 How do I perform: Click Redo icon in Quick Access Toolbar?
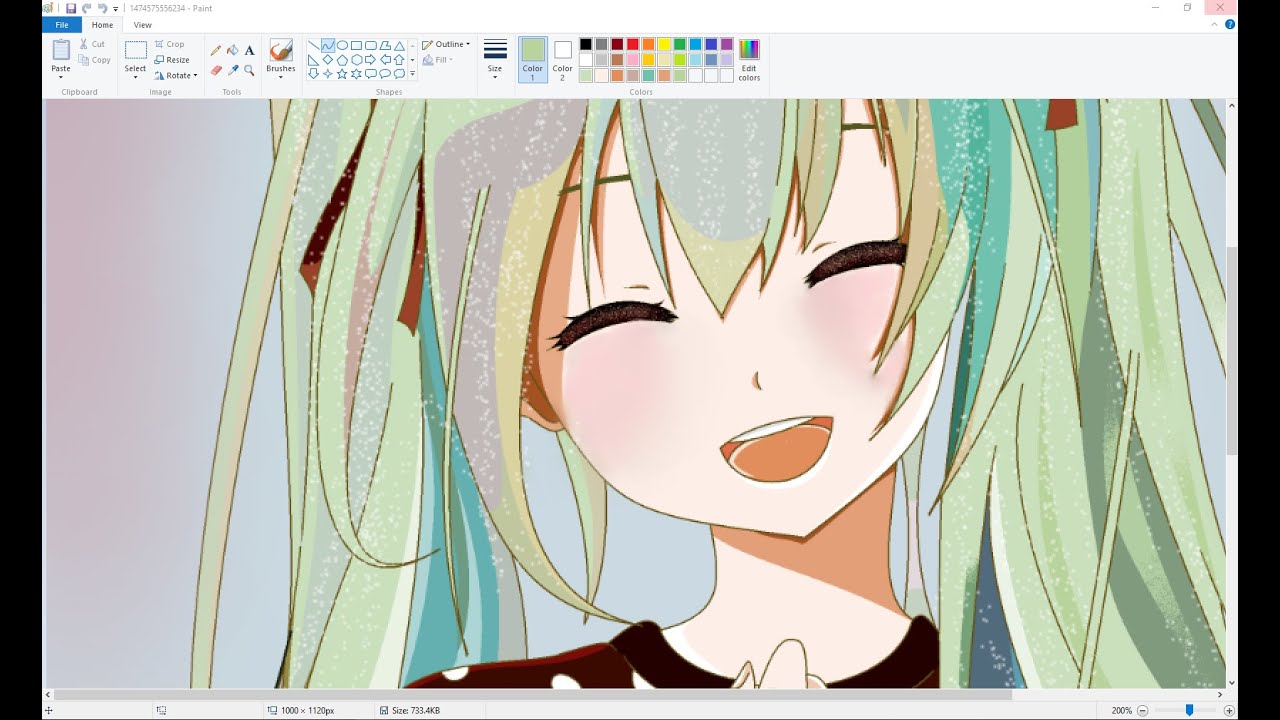click(103, 9)
